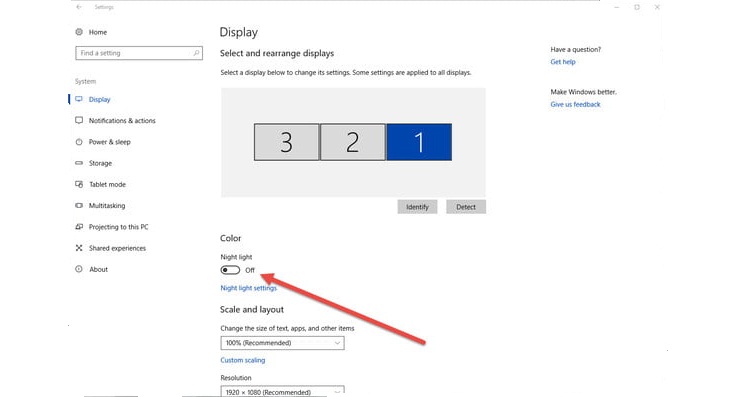Click the search magnifier icon
The width and height of the screenshot is (730, 397).
tap(196, 53)
